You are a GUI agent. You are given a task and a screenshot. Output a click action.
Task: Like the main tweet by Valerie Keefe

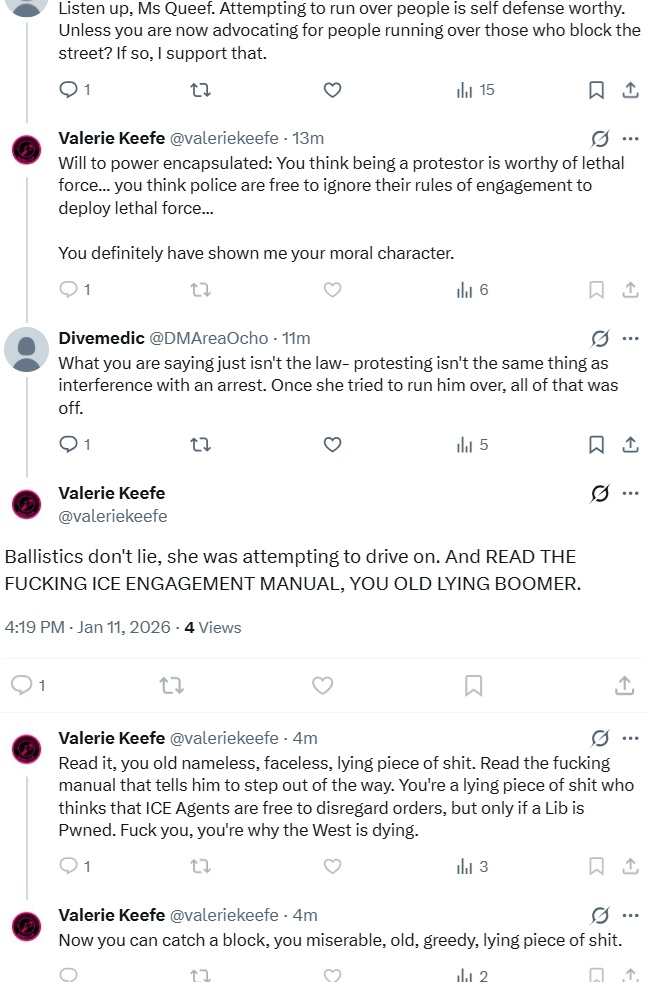click(x=322, y=685)
